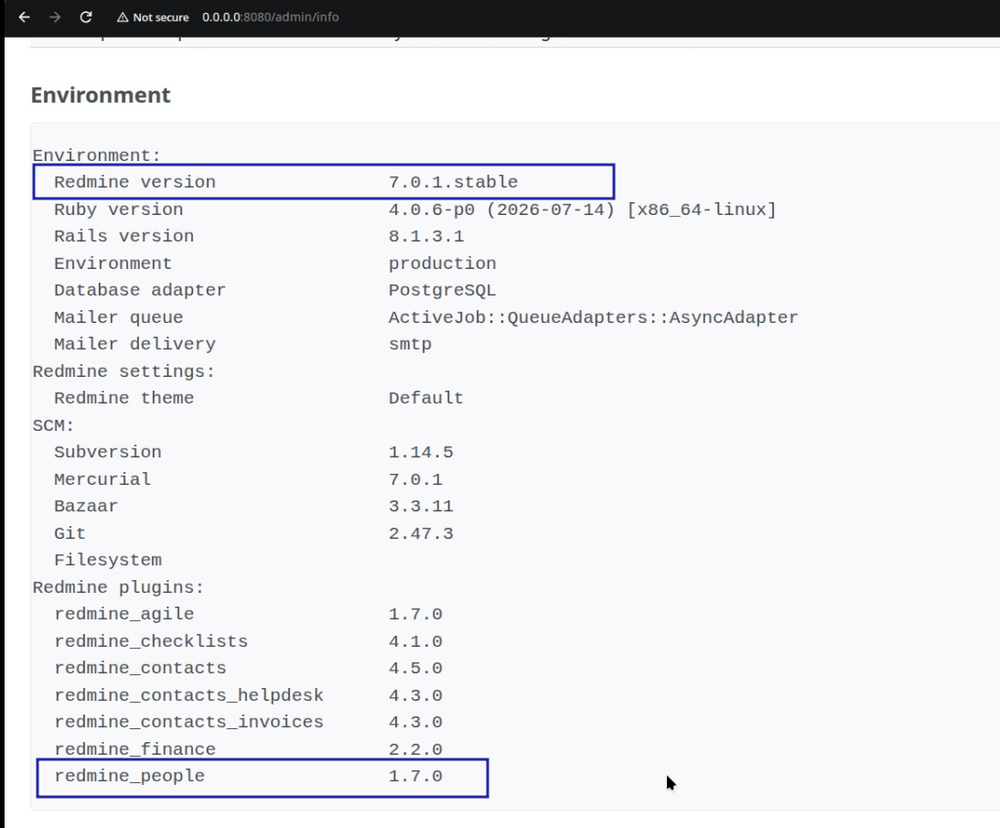Click the PostgreSQL adapter value
The height and width of the screenshot is (828, 1000).
[x=442, y=291]
